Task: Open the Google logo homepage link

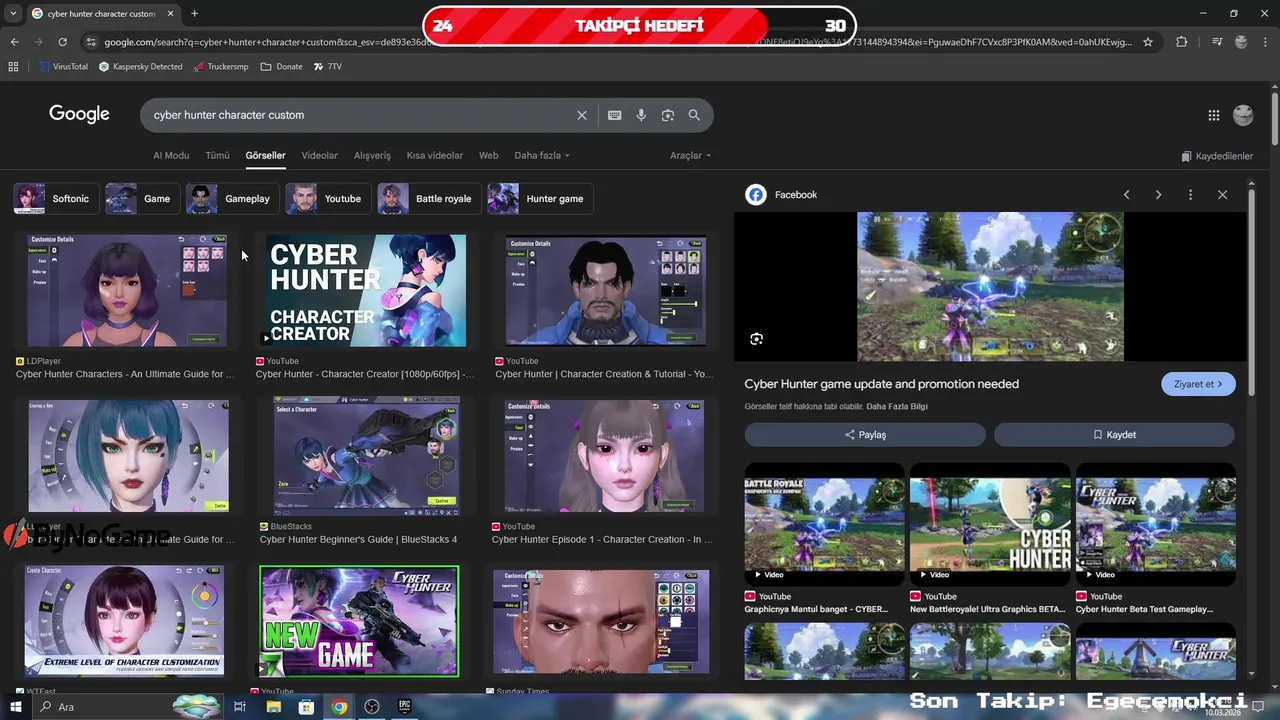Action: pyautogui.click(x=79, y=114)
